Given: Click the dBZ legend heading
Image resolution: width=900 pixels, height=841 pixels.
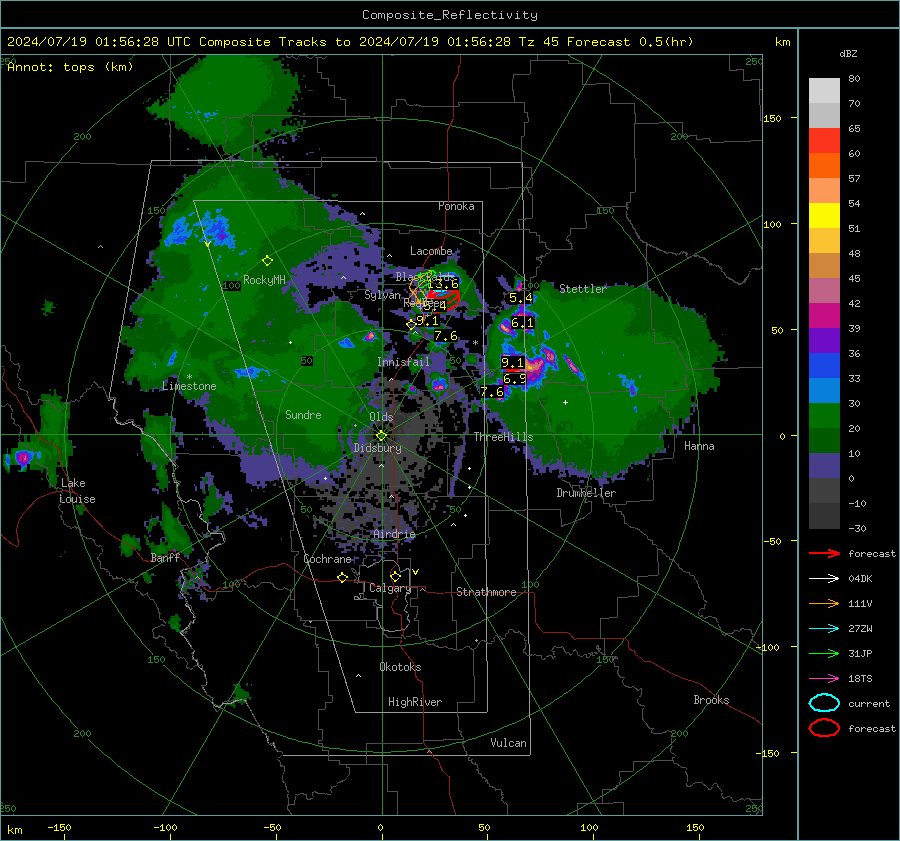Looking at the screenshot, I should pos(848,53).
